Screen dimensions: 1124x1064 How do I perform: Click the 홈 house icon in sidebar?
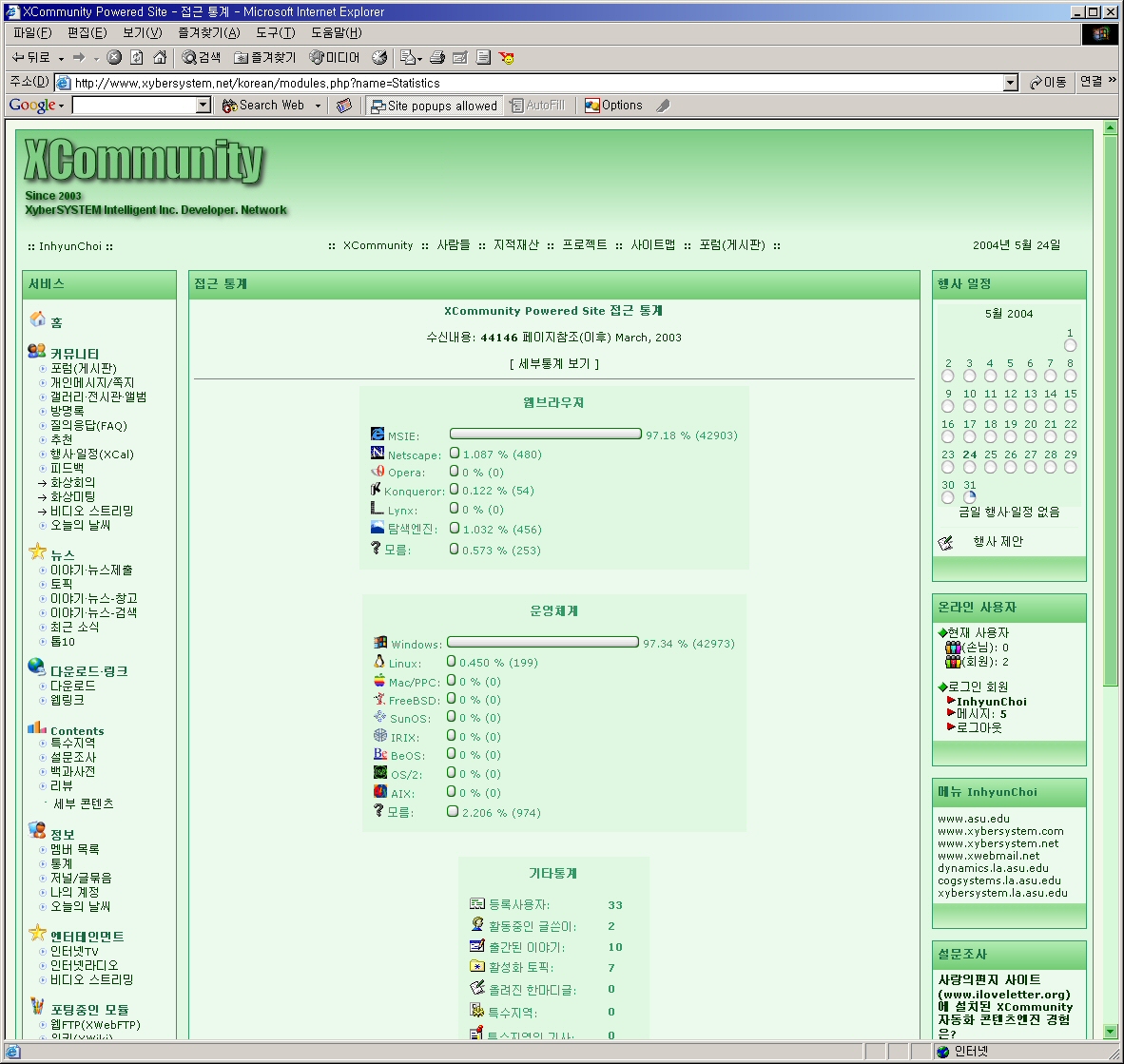pos(38,319)
